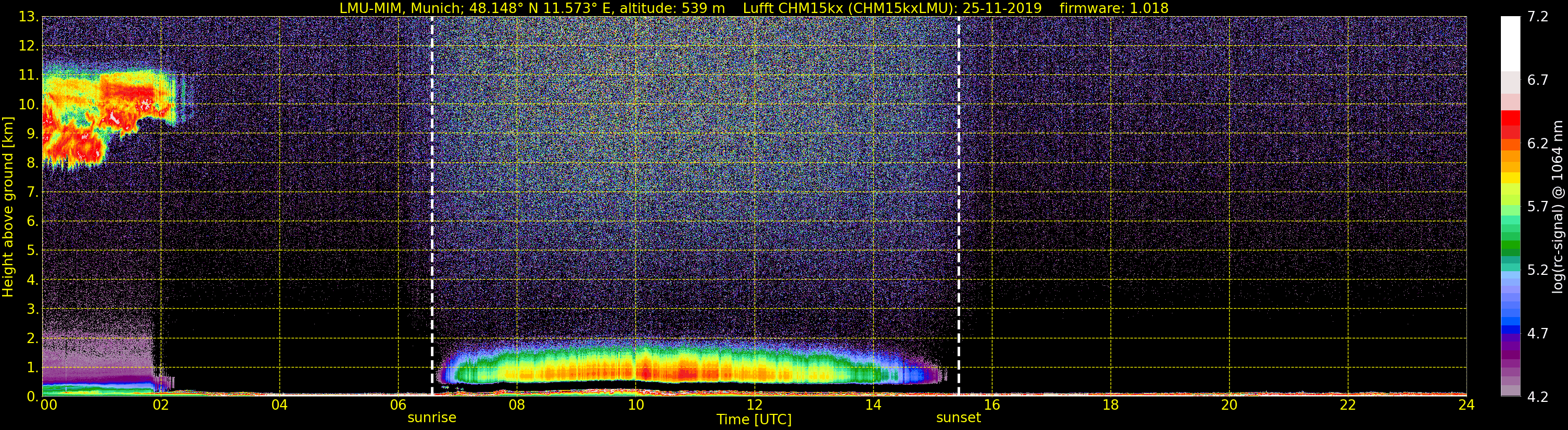Click the time axis tick label "20"

tap(1229, 405)
